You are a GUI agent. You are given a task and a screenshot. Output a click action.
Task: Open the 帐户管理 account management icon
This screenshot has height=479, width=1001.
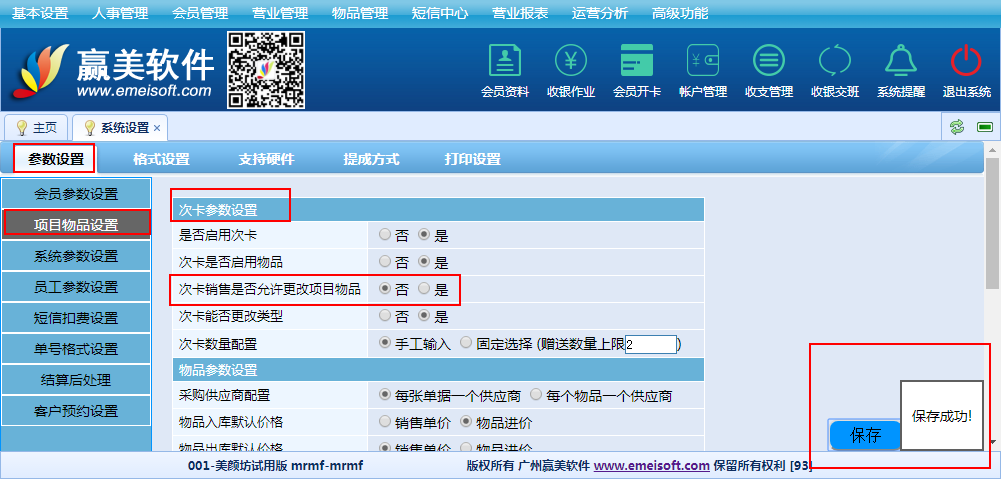703,62
